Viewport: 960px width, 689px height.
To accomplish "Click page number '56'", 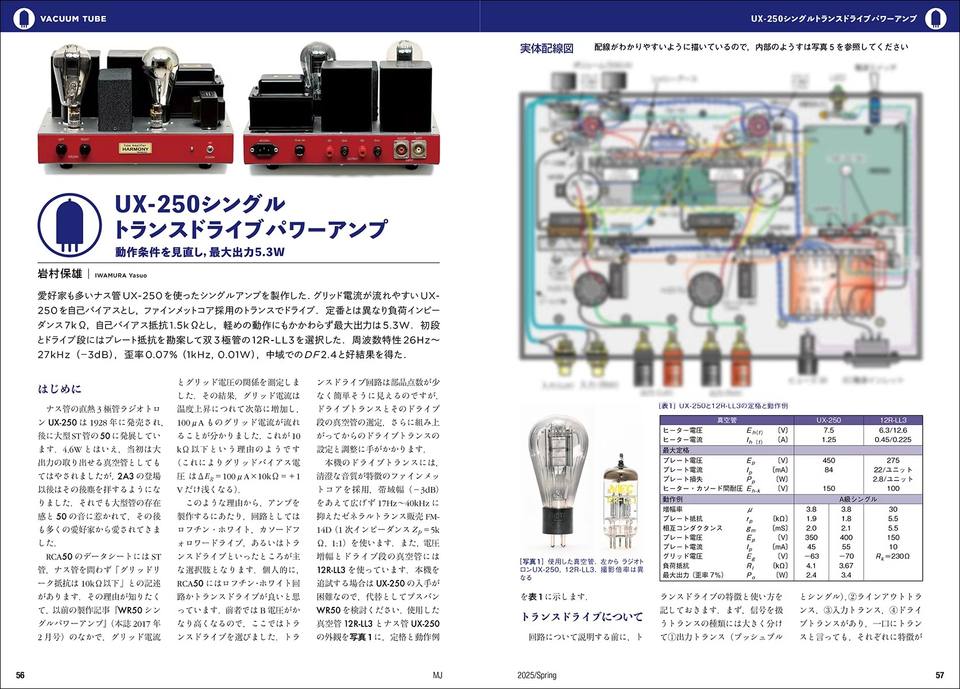I will point(20,675).
